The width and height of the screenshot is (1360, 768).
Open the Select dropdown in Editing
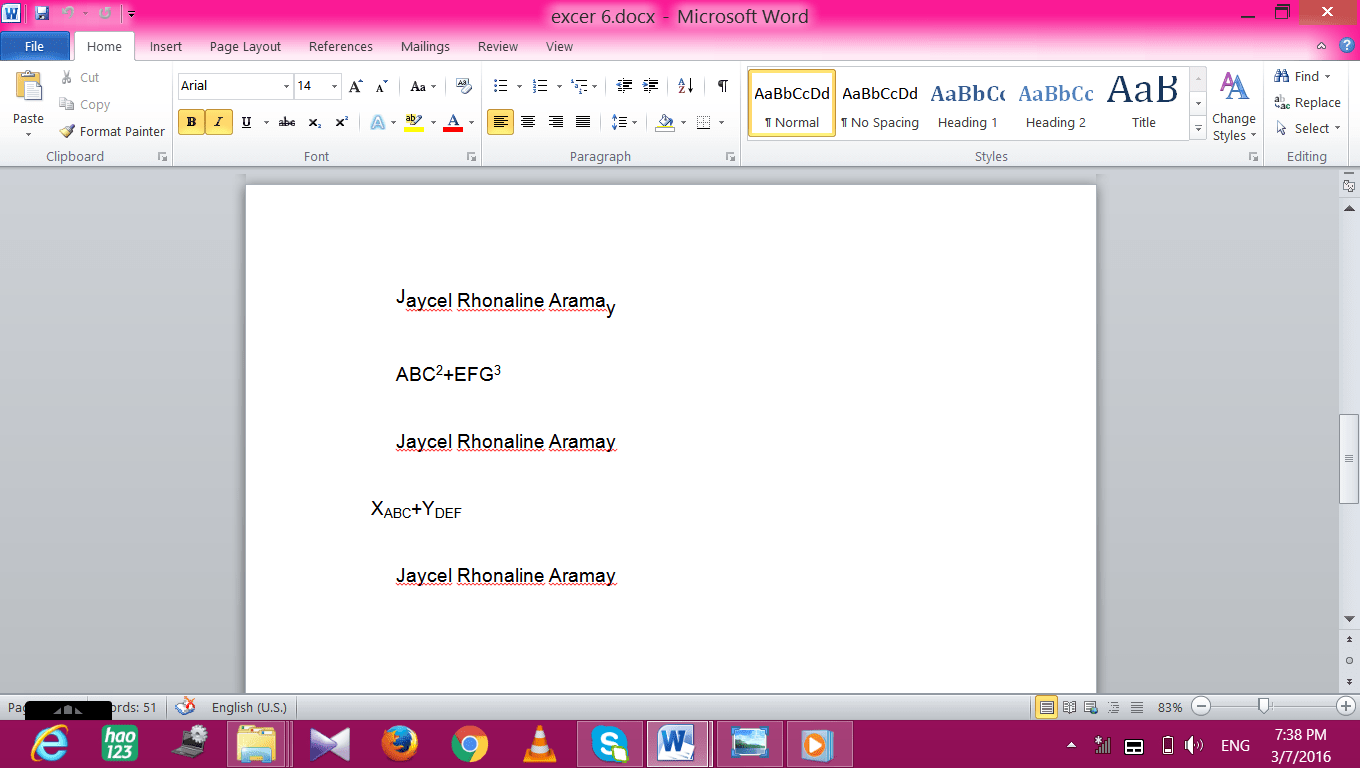[1308, 128]
